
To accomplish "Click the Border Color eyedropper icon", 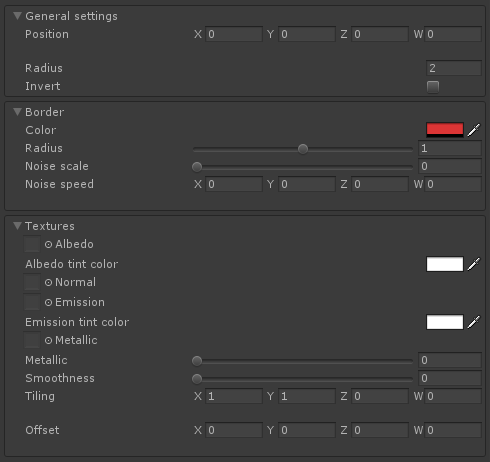I will point(474,130).
